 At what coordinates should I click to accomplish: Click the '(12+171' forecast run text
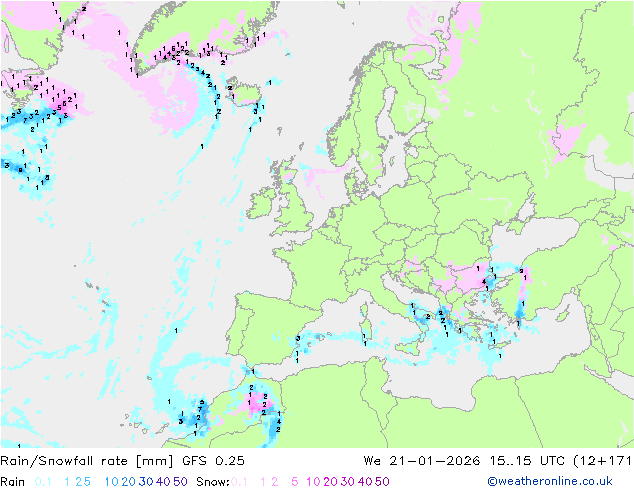(x=602, y=461)
